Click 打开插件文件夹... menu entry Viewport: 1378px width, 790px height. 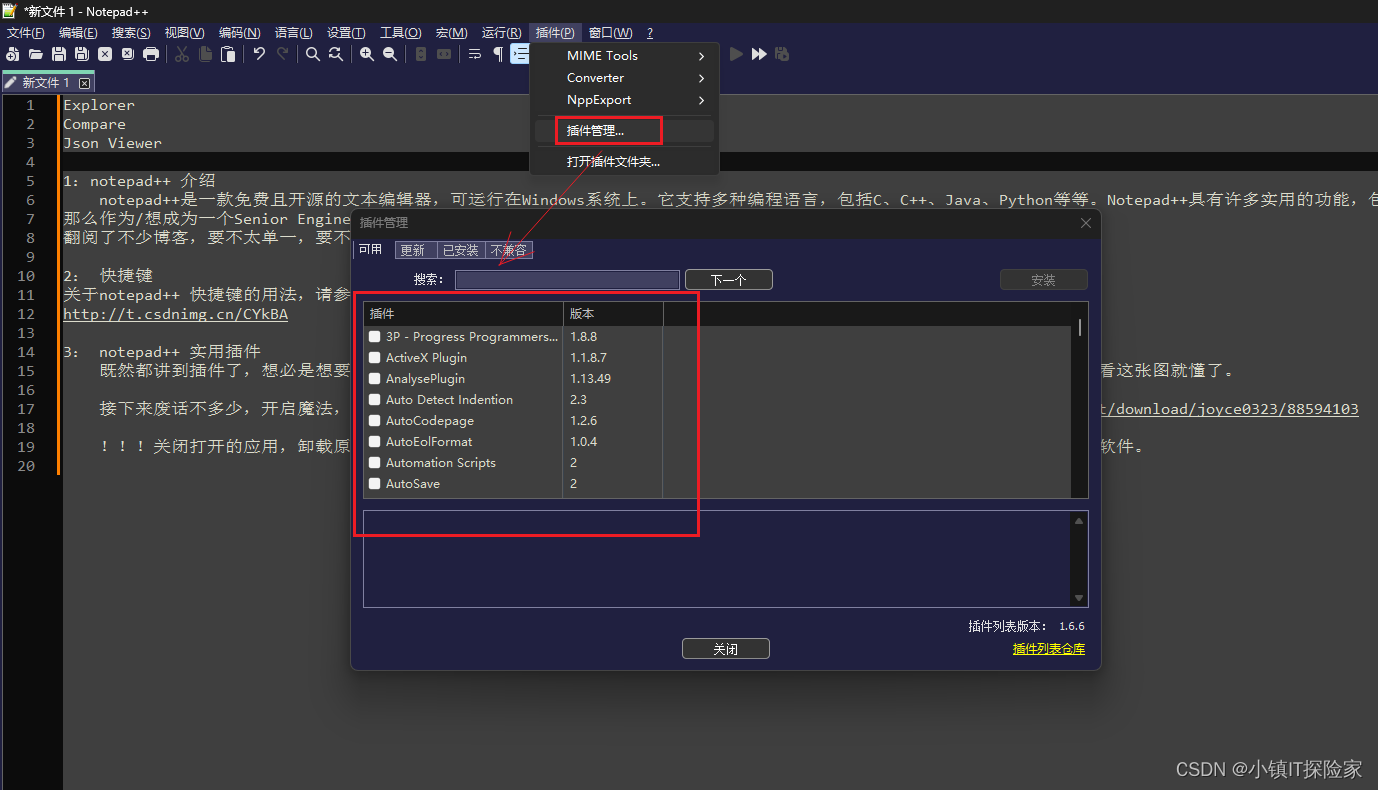pos(624,161)
